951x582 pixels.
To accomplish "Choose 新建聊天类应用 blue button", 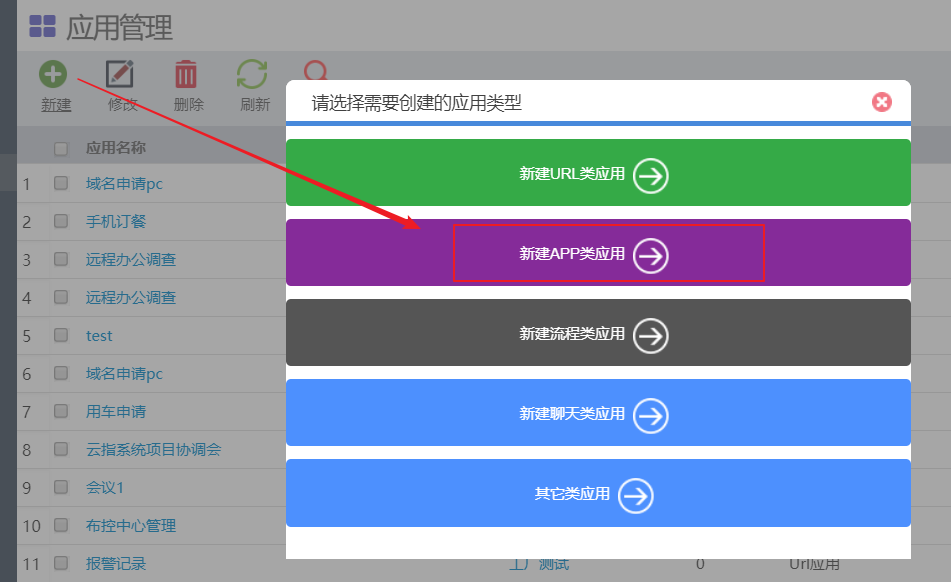I will pyautogui.click(x=597, y=413).
